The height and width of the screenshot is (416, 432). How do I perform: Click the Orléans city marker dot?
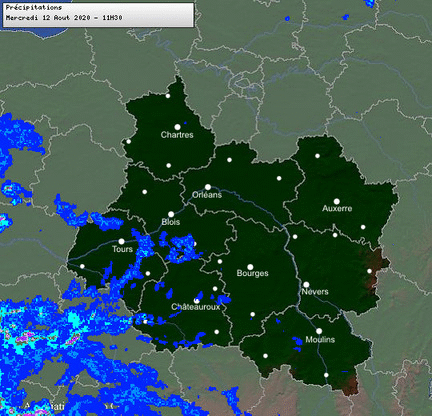[208, 187]
